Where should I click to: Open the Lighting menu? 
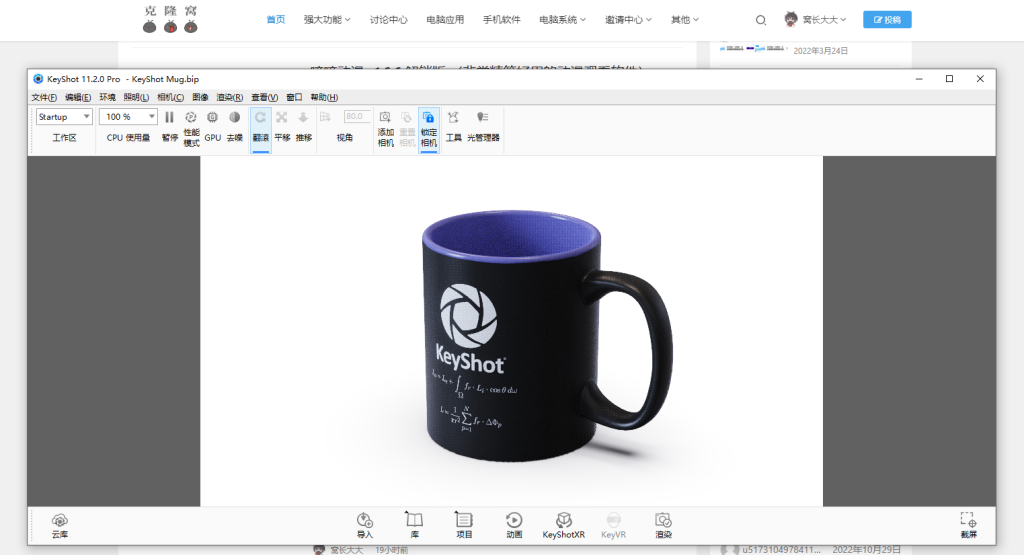coord(136,97)
